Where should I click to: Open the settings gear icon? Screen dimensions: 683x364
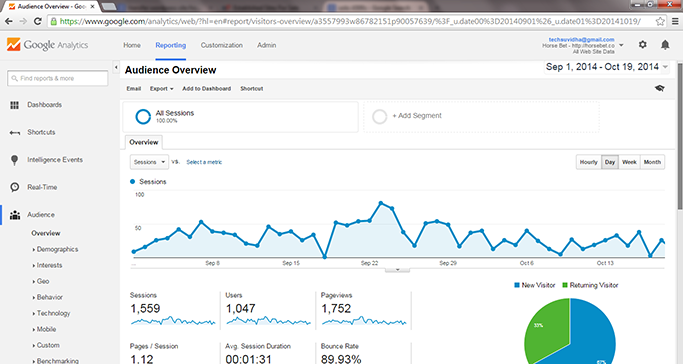click(x=642, y=44)
